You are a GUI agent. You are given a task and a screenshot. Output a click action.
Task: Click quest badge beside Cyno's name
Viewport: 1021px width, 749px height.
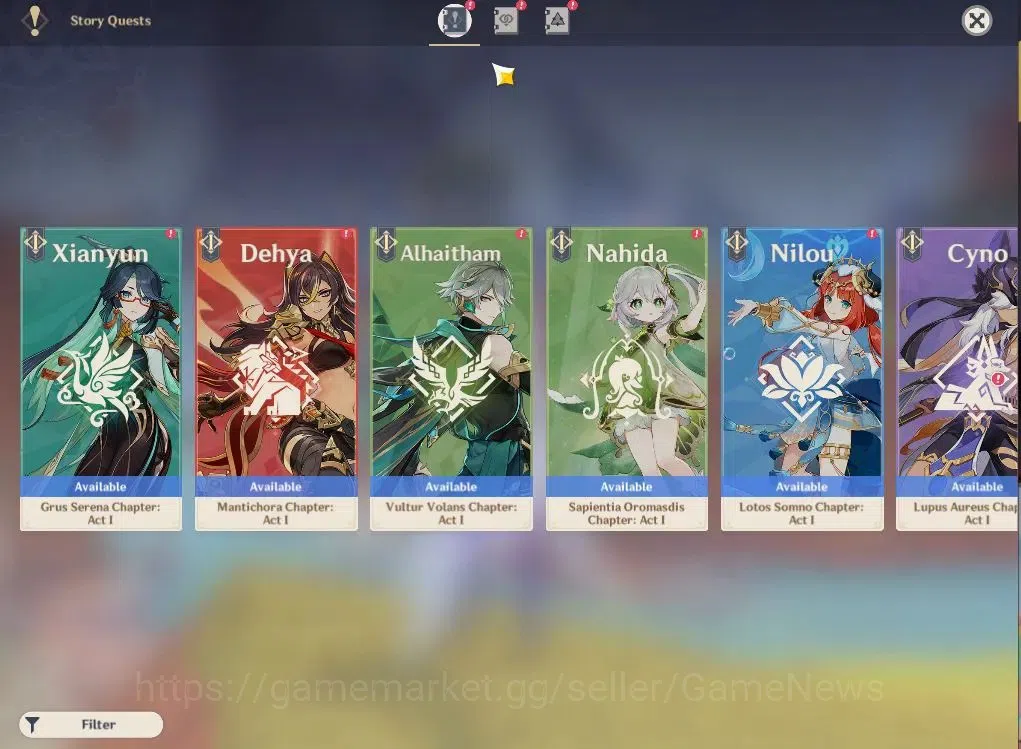tap(912, 243)
